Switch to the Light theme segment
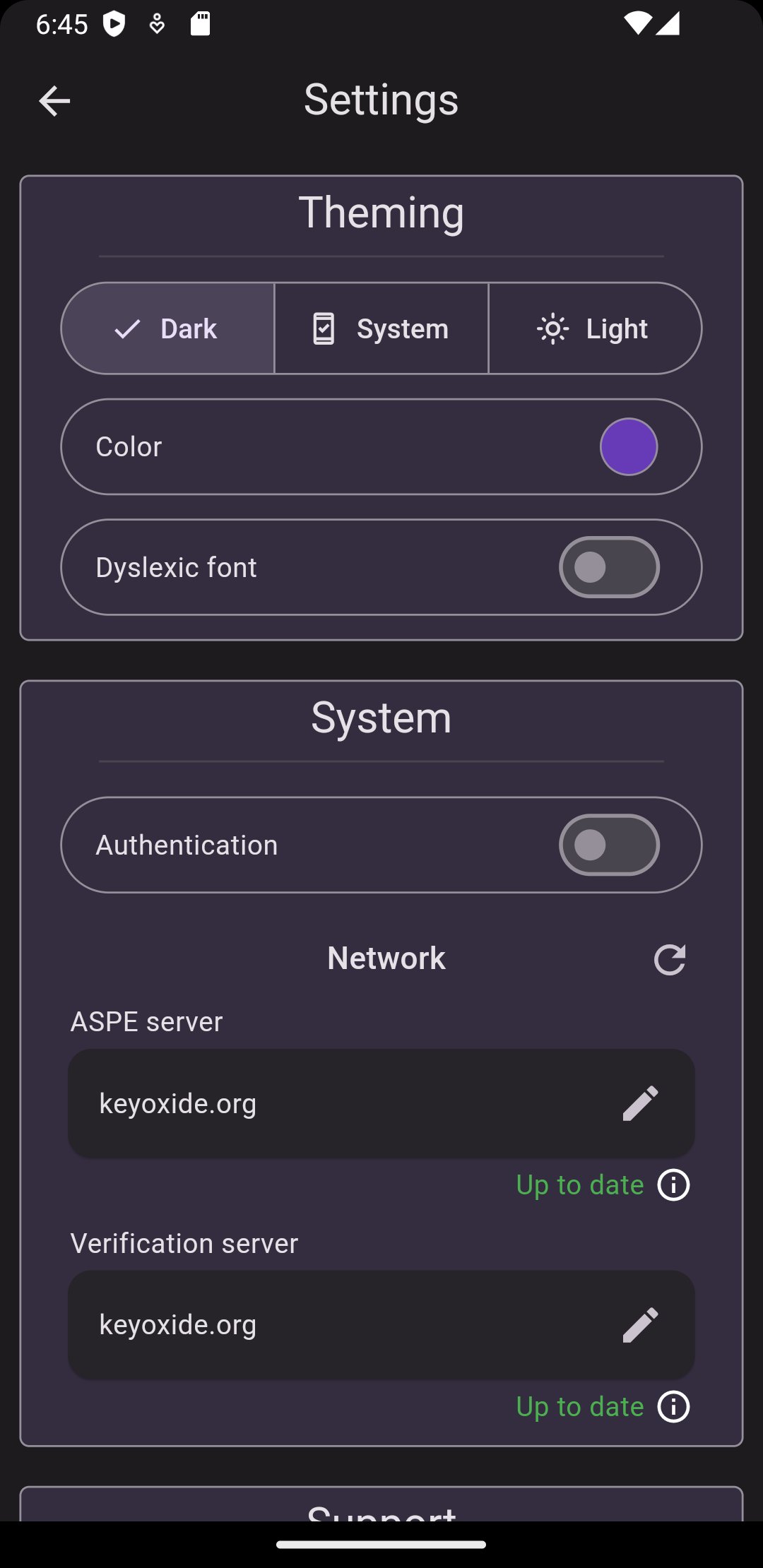The height and width of the screenshot is (1568, 763). pos(595,329)
